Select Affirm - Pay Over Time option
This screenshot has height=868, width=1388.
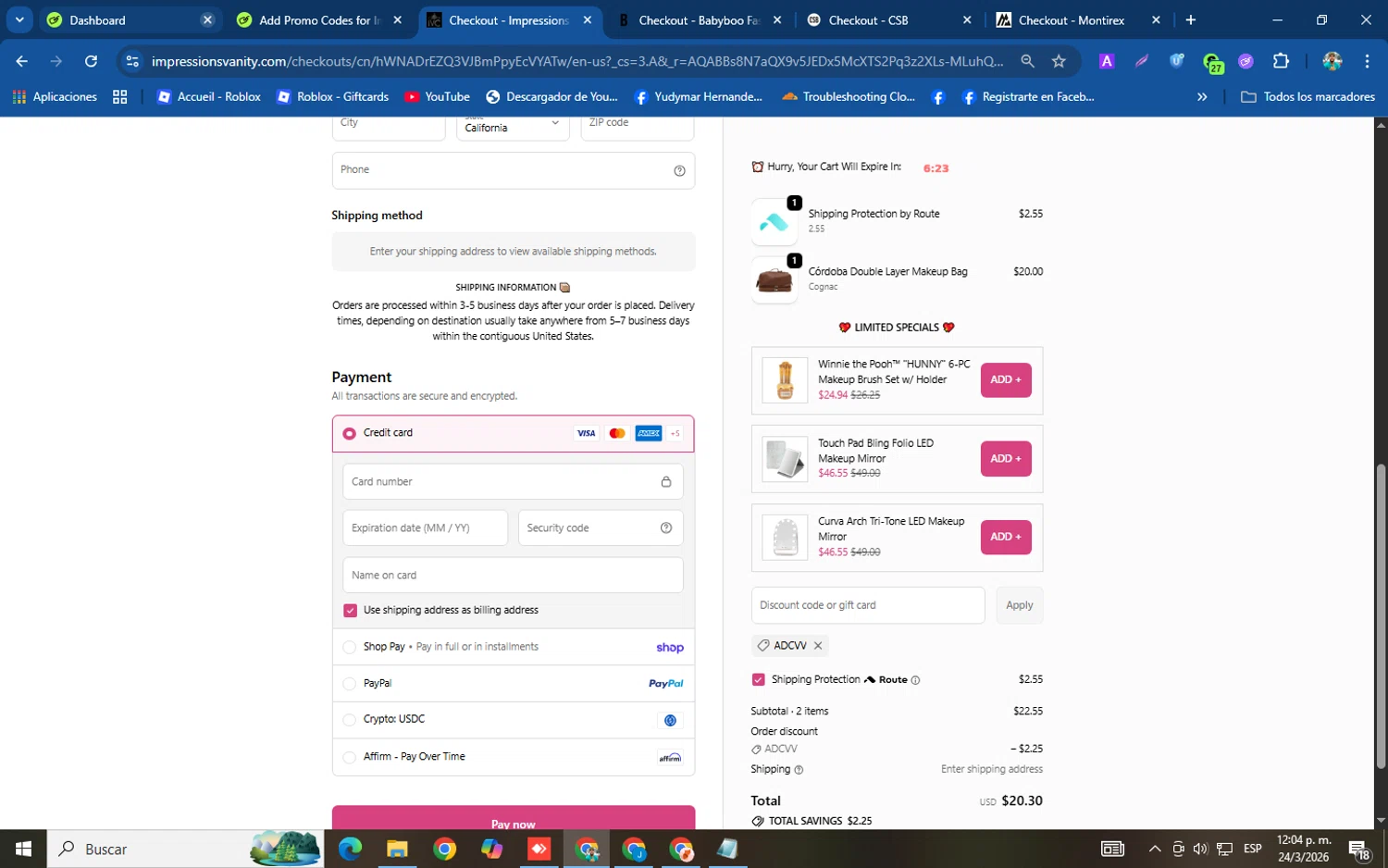tap(349, 757)
